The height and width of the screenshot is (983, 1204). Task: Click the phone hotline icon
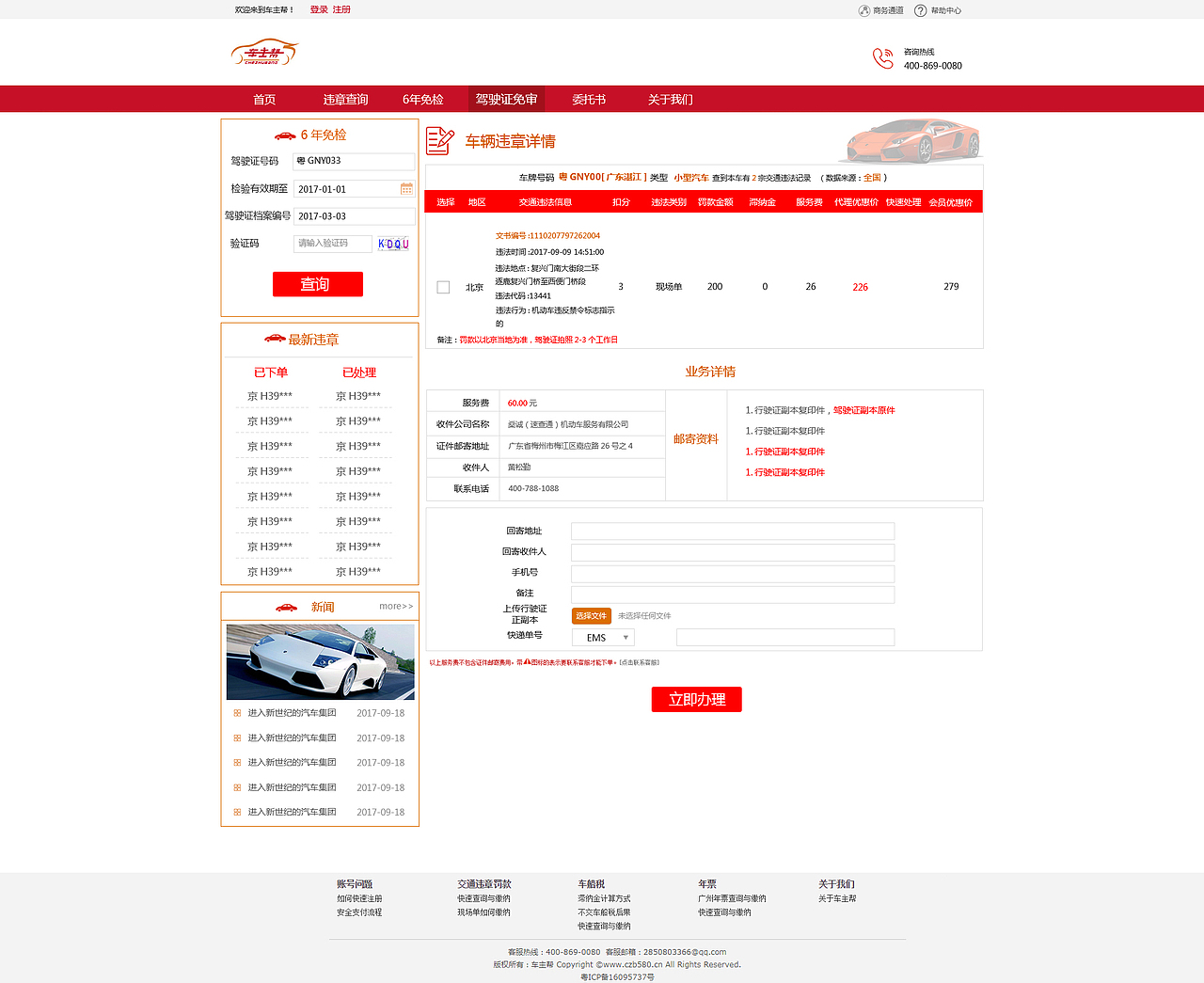(x=882, y=58)
